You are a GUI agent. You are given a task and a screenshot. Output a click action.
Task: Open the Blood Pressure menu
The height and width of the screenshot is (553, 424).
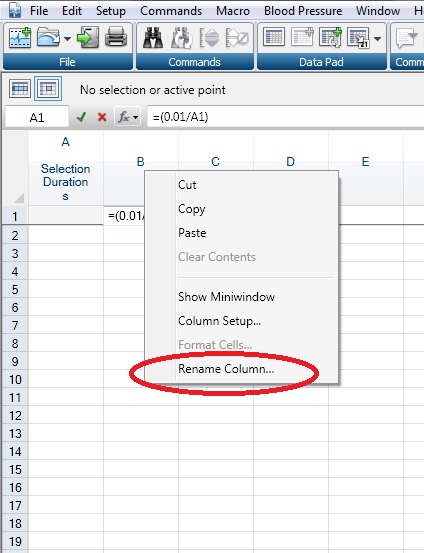(x=303, y=11)
